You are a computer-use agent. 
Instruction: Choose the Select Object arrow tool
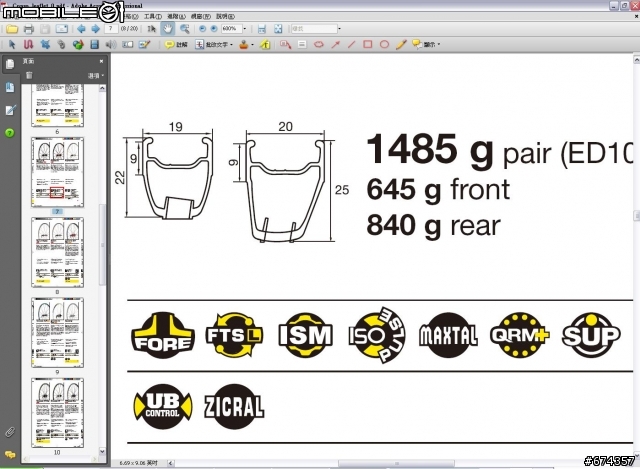pyautogui.click(x=11, y=44)
